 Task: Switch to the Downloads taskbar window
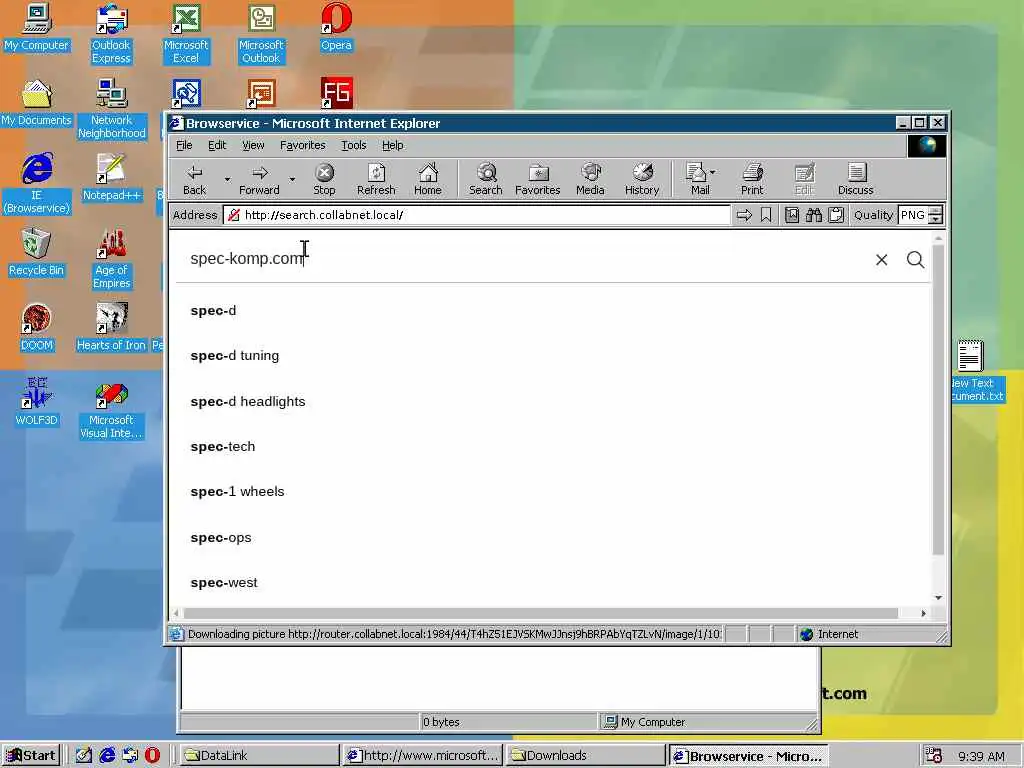(585, 756)
